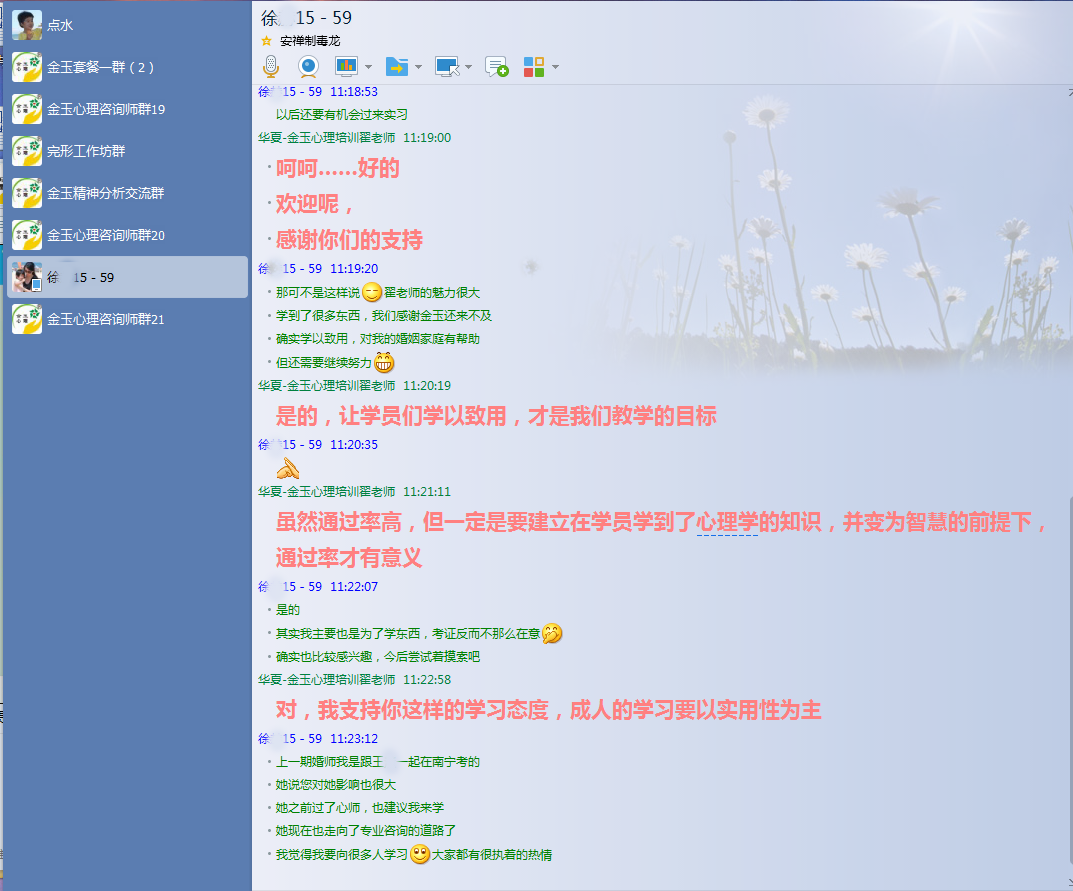Open the 金玉精神分析交流群 chat
The width and height of the screenshot is (1073, 891).
[x=105, y=193]
